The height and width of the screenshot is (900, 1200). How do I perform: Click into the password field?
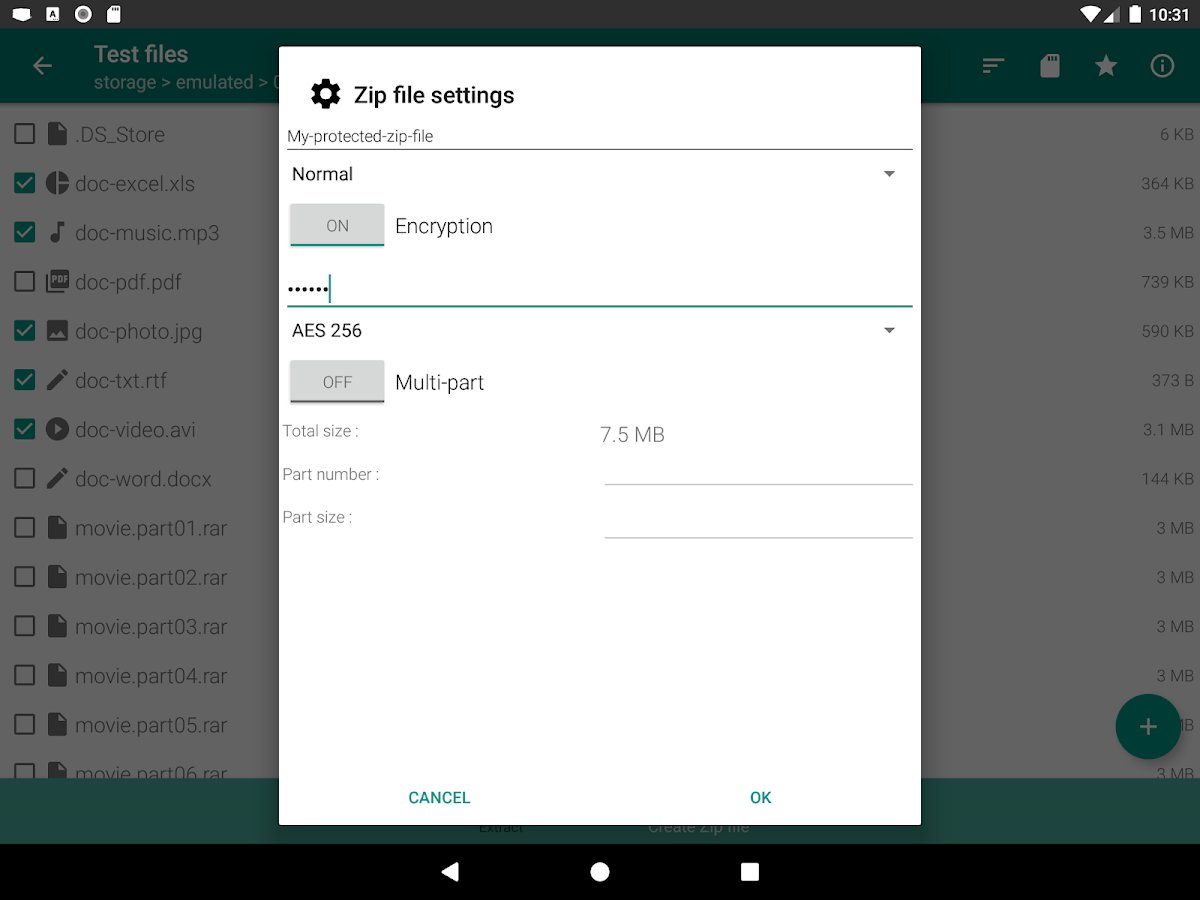pyautogui.click(x=600, y=289)
